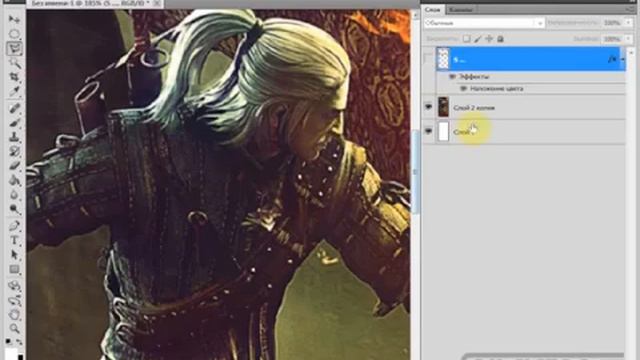This screenshot has width=640, height=360.
Task: Select the Crop tool
Action: tap(14, 77)
